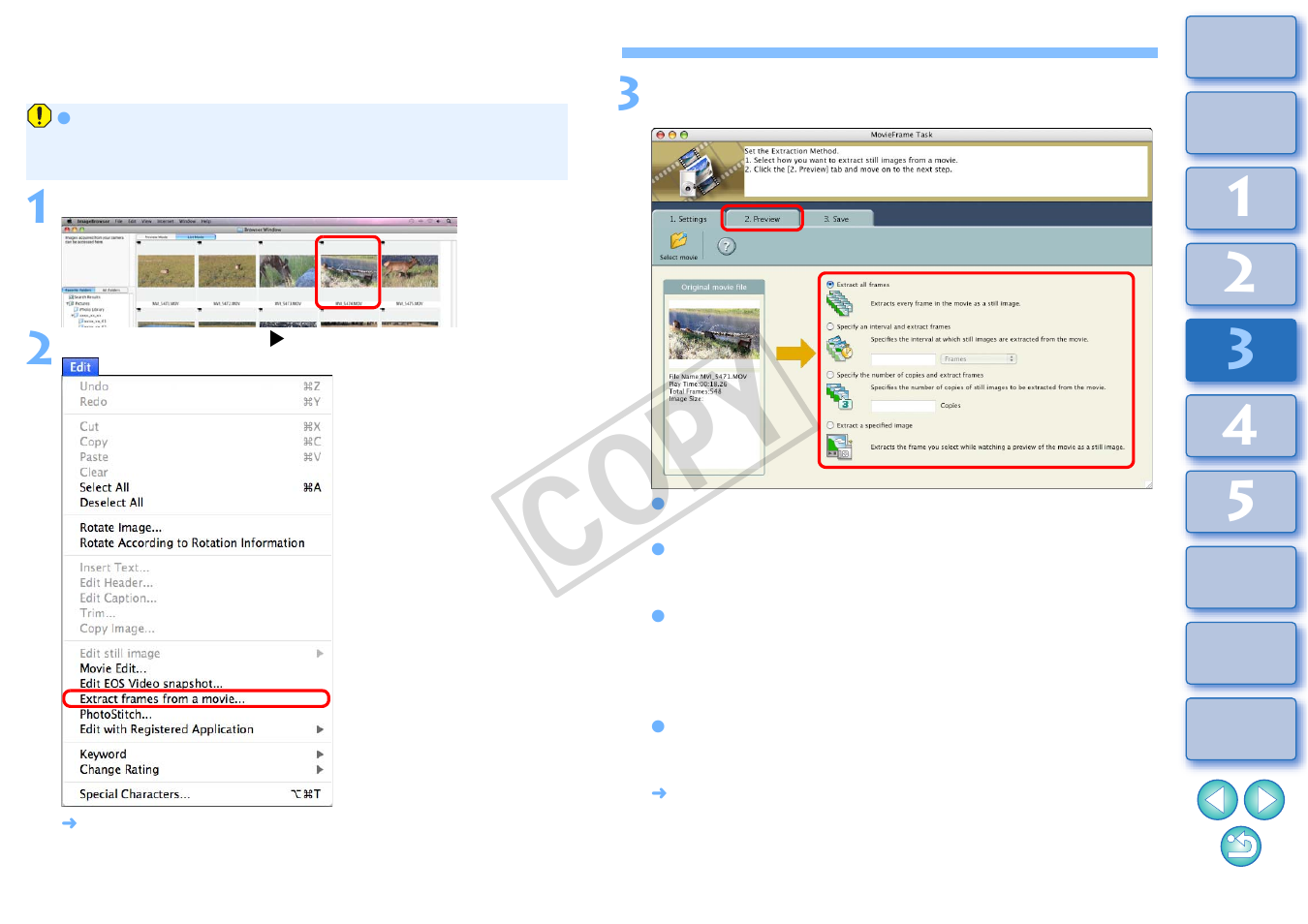The height and width of the screenshot is (924, 1308).
Task: Click the Copies number input field
Action: [x=903, y=406]
